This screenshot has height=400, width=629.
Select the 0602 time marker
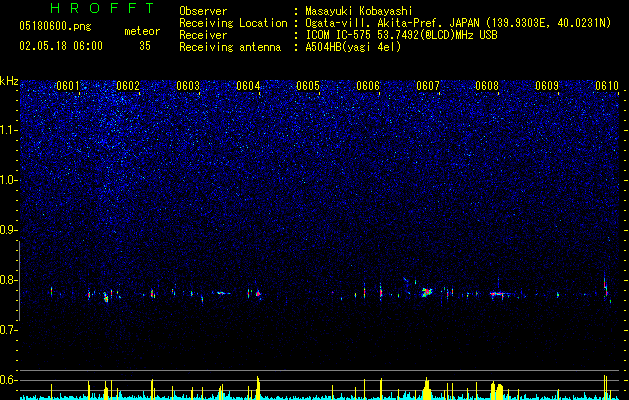(x=128, y=86)
